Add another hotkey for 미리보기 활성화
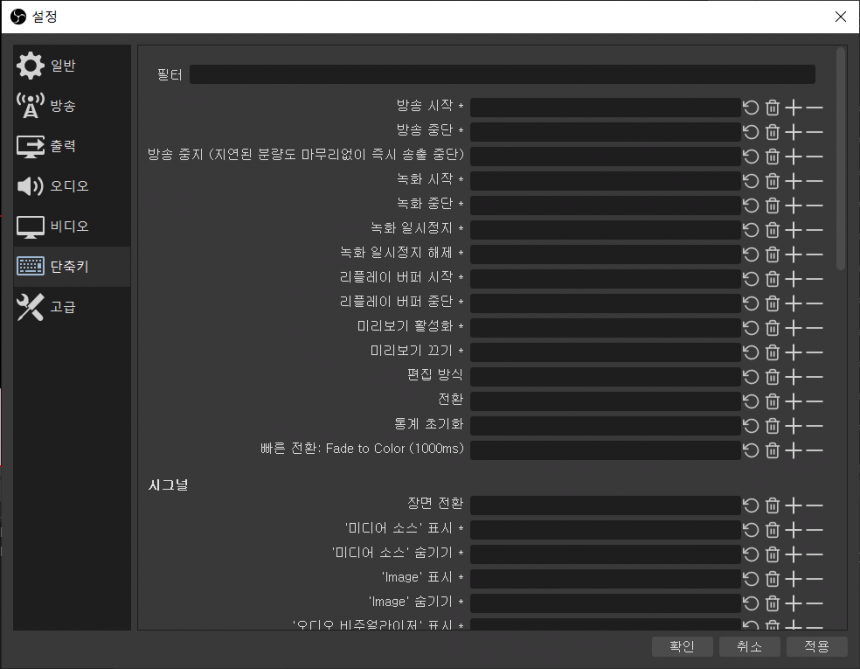The image size is (860, 669). (793, 327)
